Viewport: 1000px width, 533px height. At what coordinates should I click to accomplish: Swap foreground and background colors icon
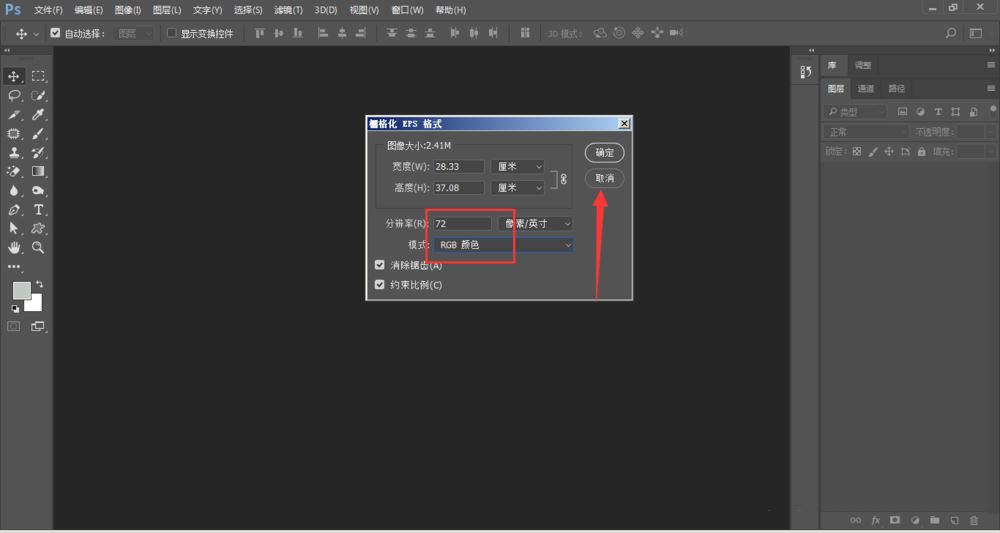point(40,284)
